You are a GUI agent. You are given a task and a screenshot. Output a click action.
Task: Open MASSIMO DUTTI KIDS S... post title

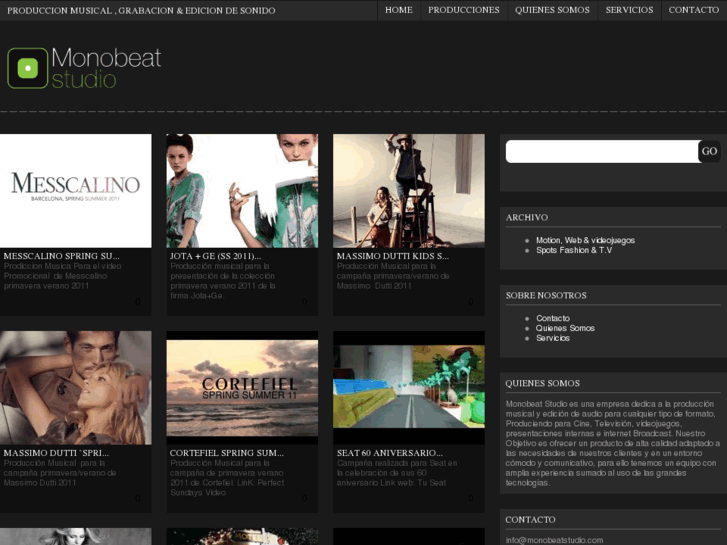click(393, 256)
